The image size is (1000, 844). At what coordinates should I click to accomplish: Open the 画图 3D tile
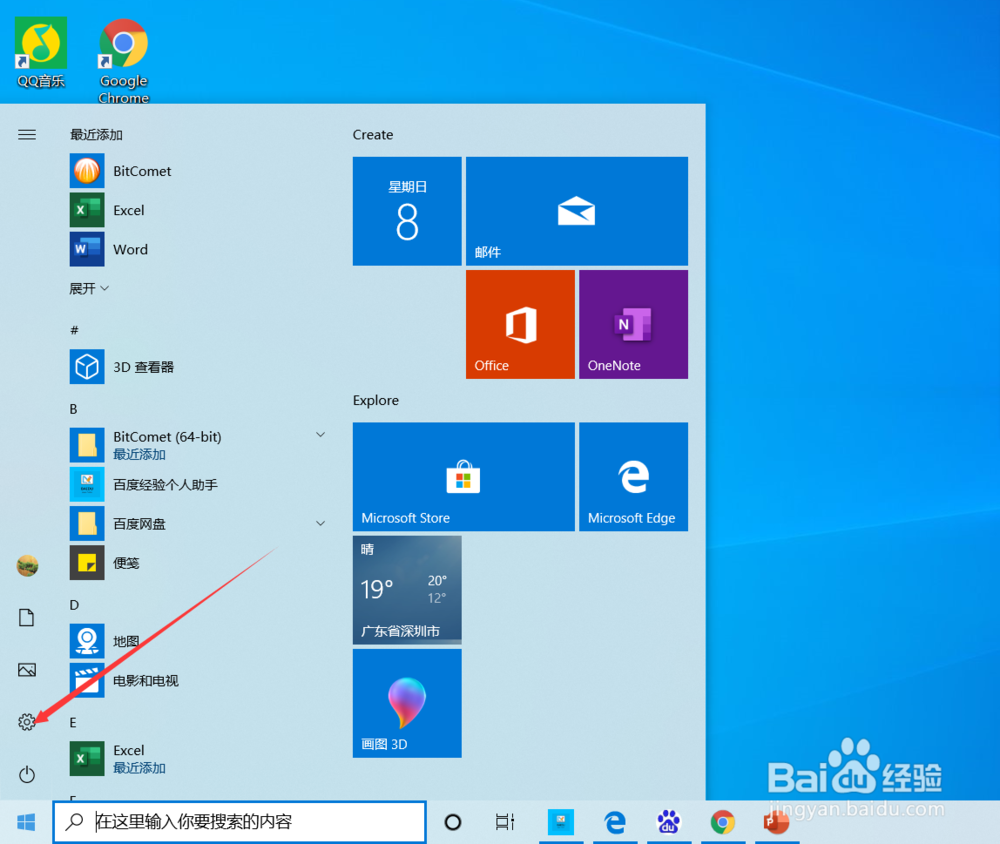pyautogui.click(x=407, y=703)
